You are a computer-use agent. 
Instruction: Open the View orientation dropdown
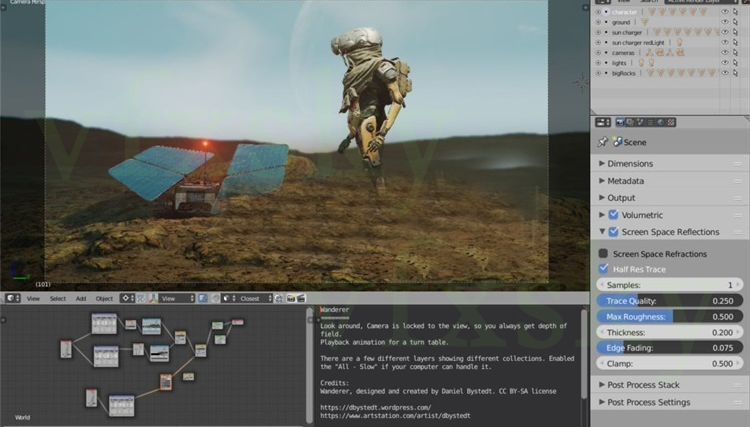coord(177,298)
